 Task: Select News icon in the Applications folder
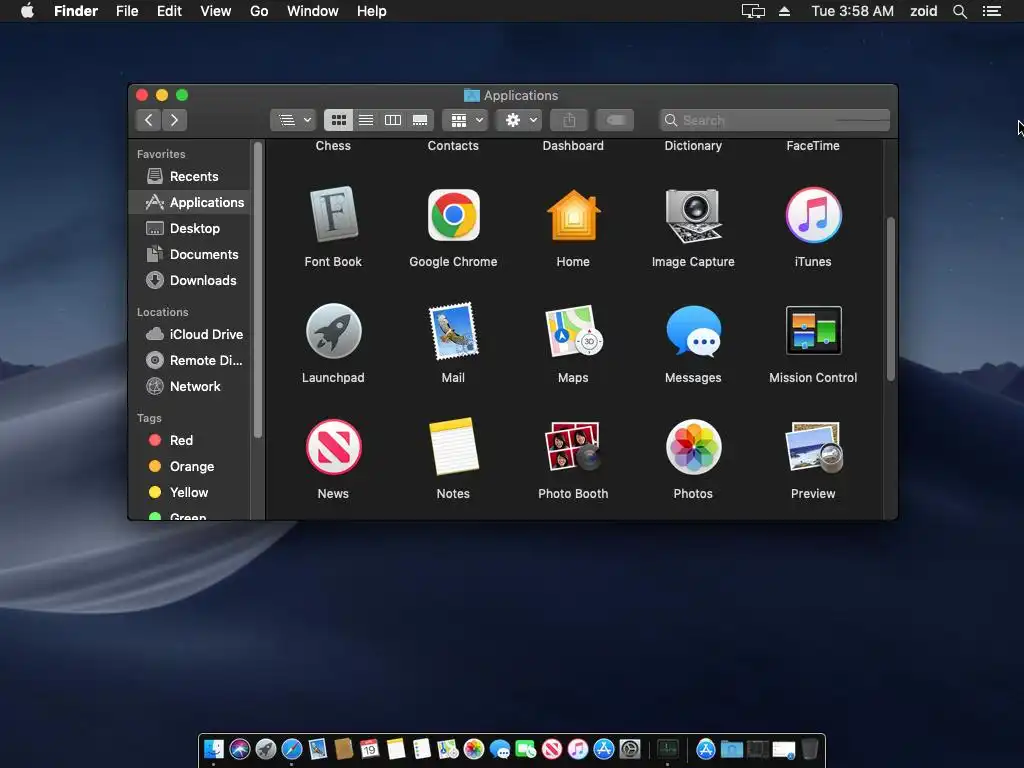tap(333, 447)
